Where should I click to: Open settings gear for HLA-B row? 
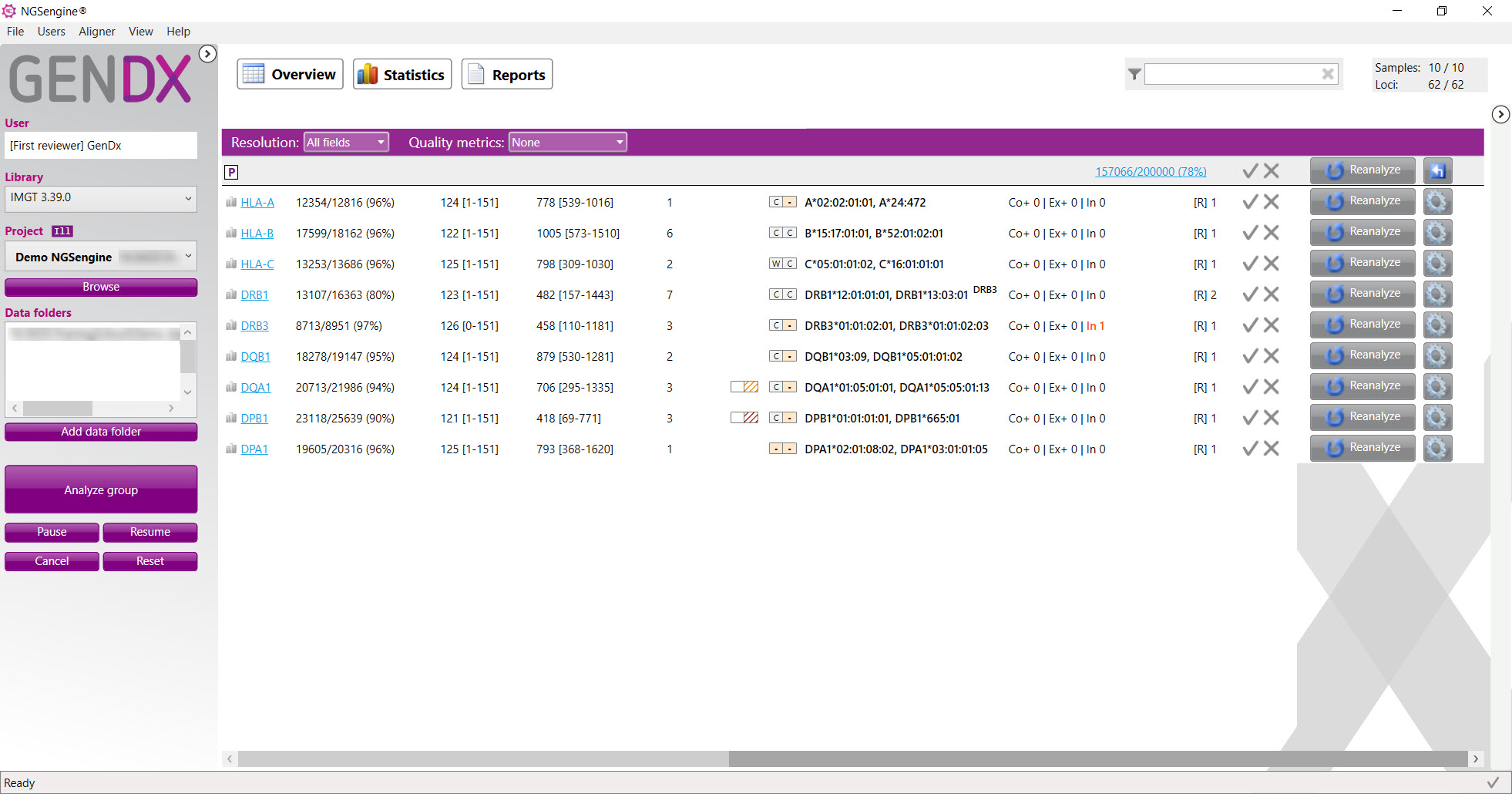click(1437, 233)
